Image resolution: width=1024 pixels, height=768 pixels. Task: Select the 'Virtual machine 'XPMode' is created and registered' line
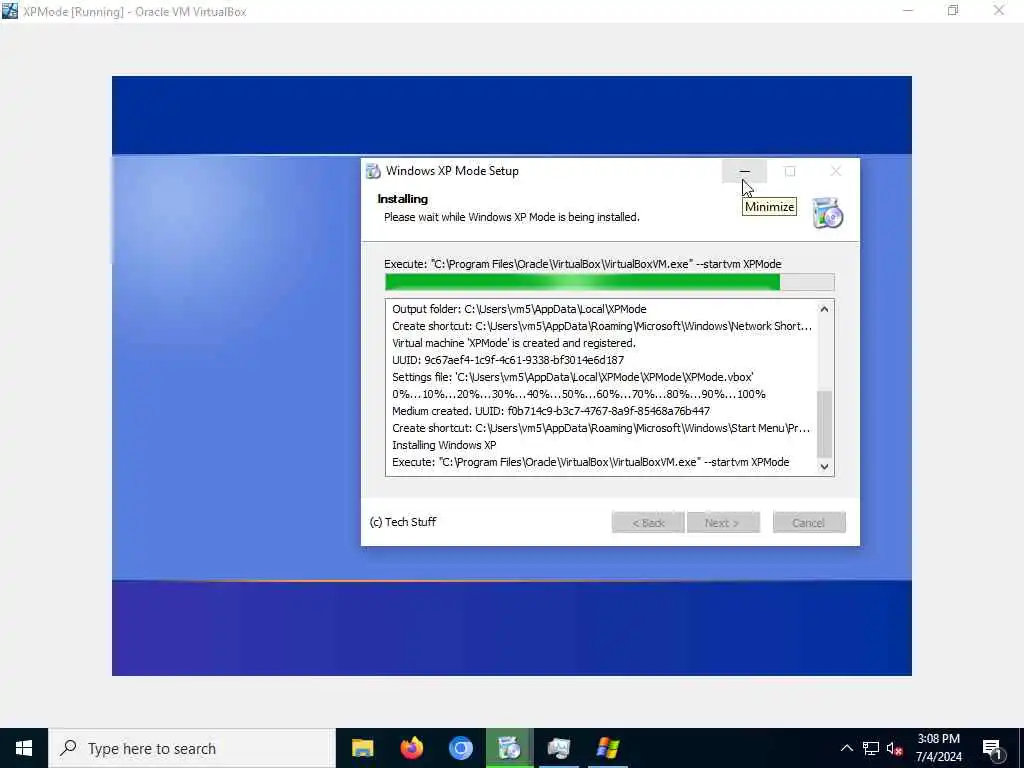click(x=513, y=343)
